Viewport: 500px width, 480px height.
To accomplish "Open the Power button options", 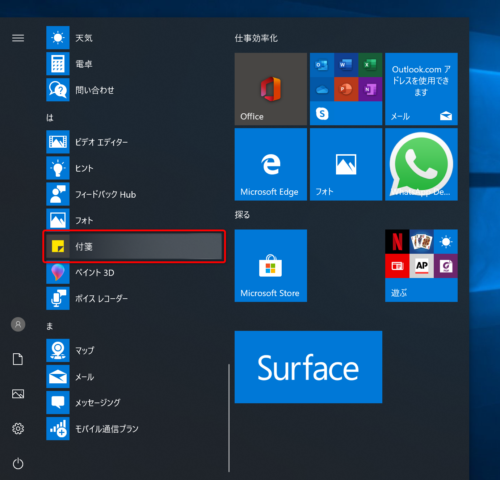I will tap(18, 463).
